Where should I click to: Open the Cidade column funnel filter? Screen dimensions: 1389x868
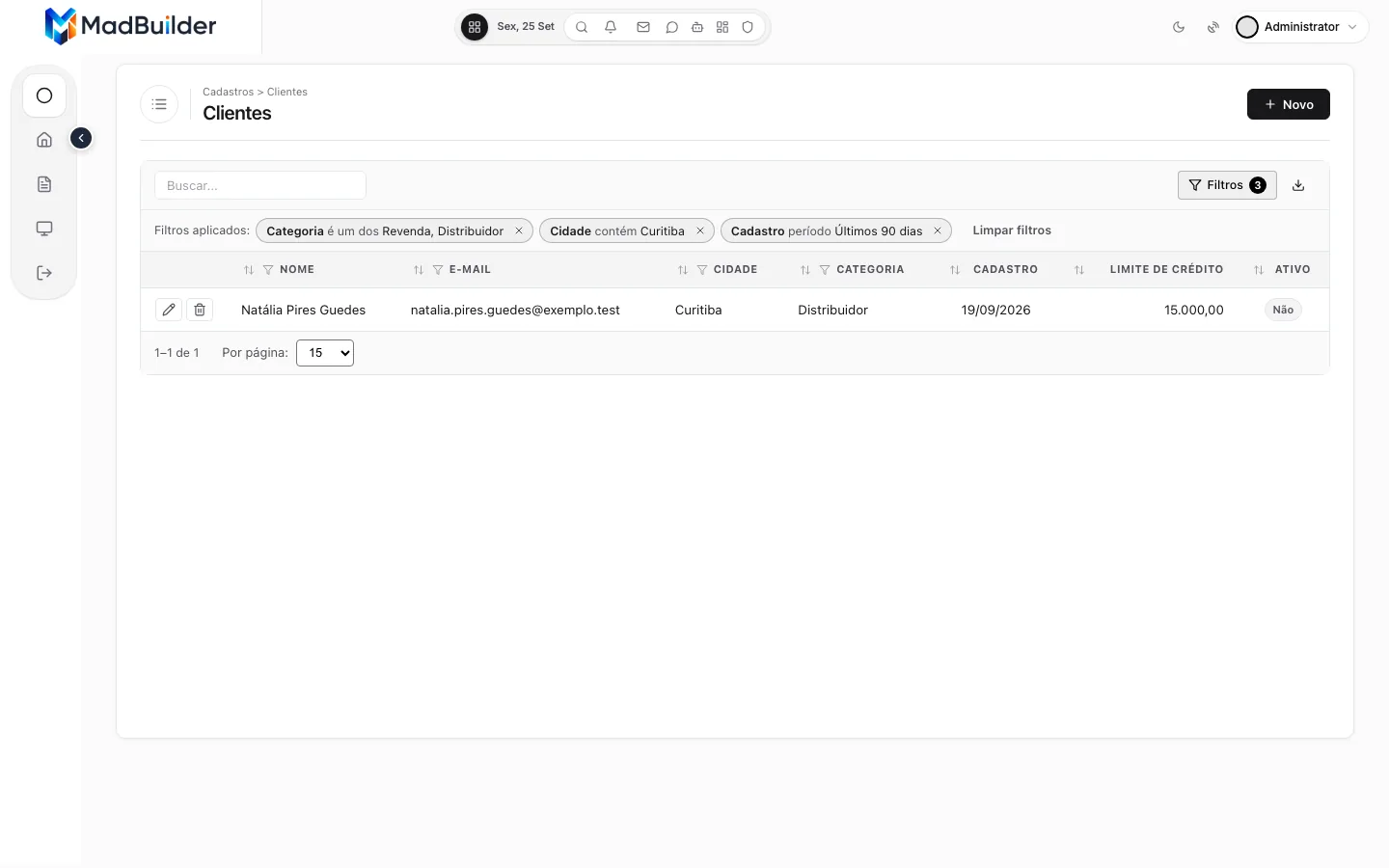(702, 270)
